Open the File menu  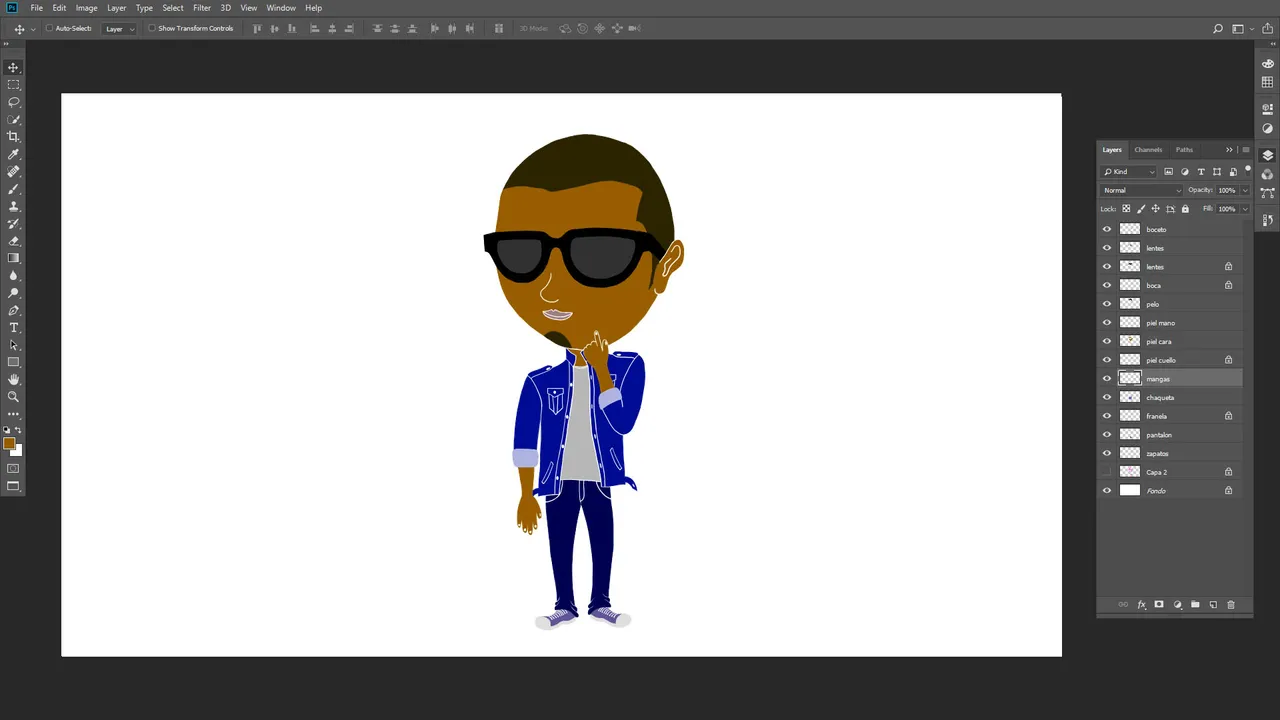pyautogui.click(x=37, y=8)
